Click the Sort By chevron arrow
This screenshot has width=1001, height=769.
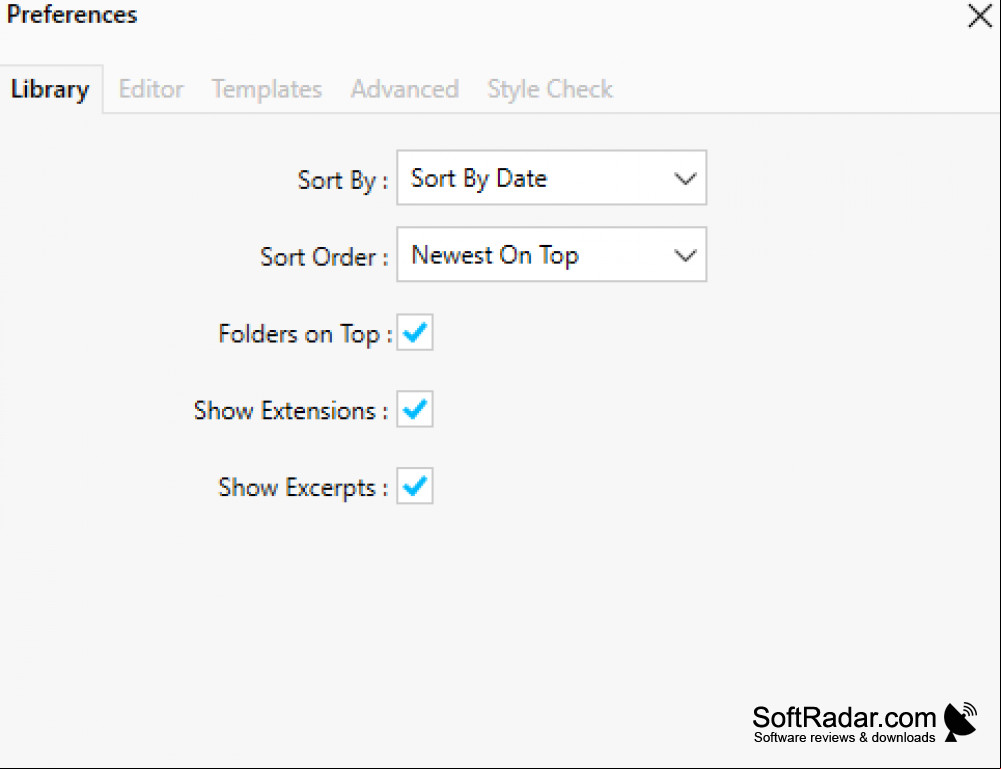coord(685,179)
